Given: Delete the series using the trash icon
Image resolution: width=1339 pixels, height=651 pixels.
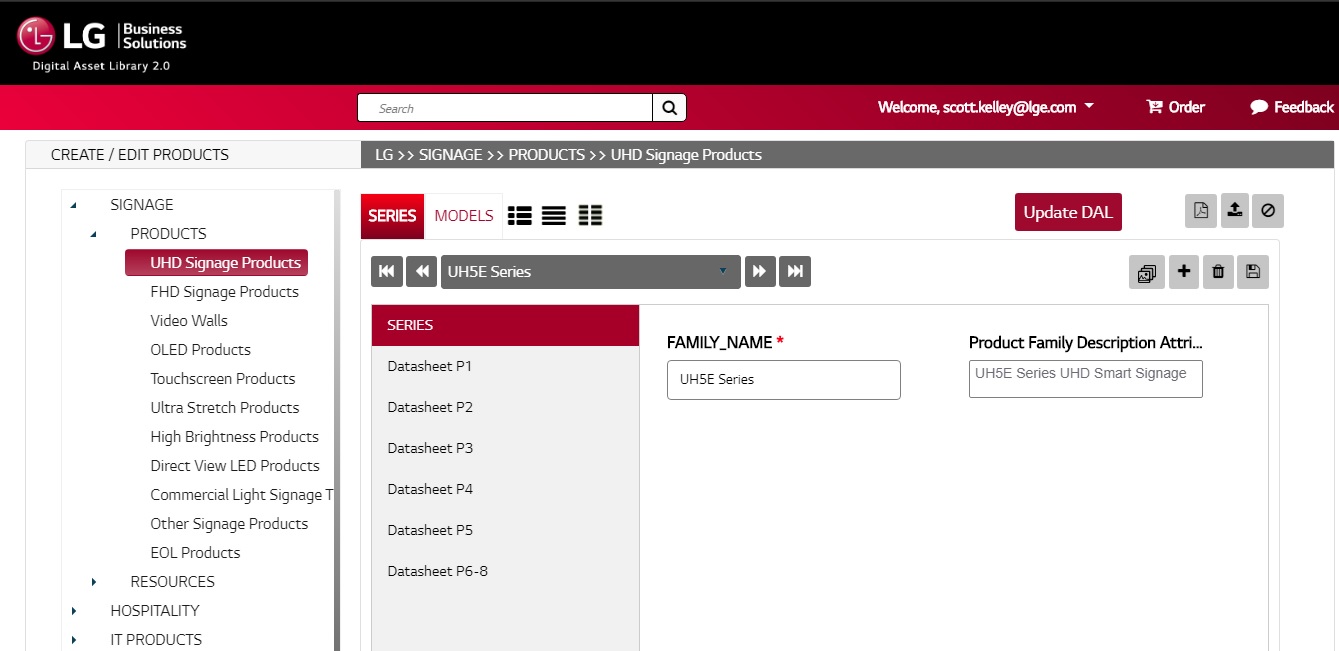Looking at the screenshot, I should pos(1218,271).
